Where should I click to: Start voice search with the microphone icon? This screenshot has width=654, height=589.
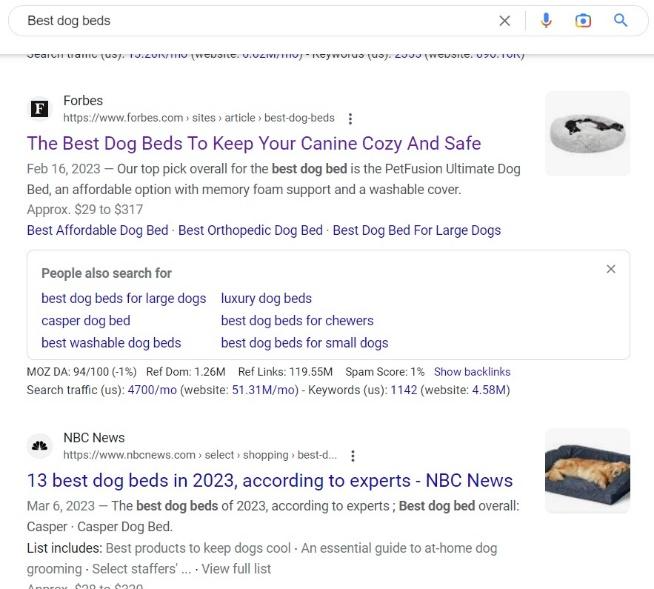(546, 20)
